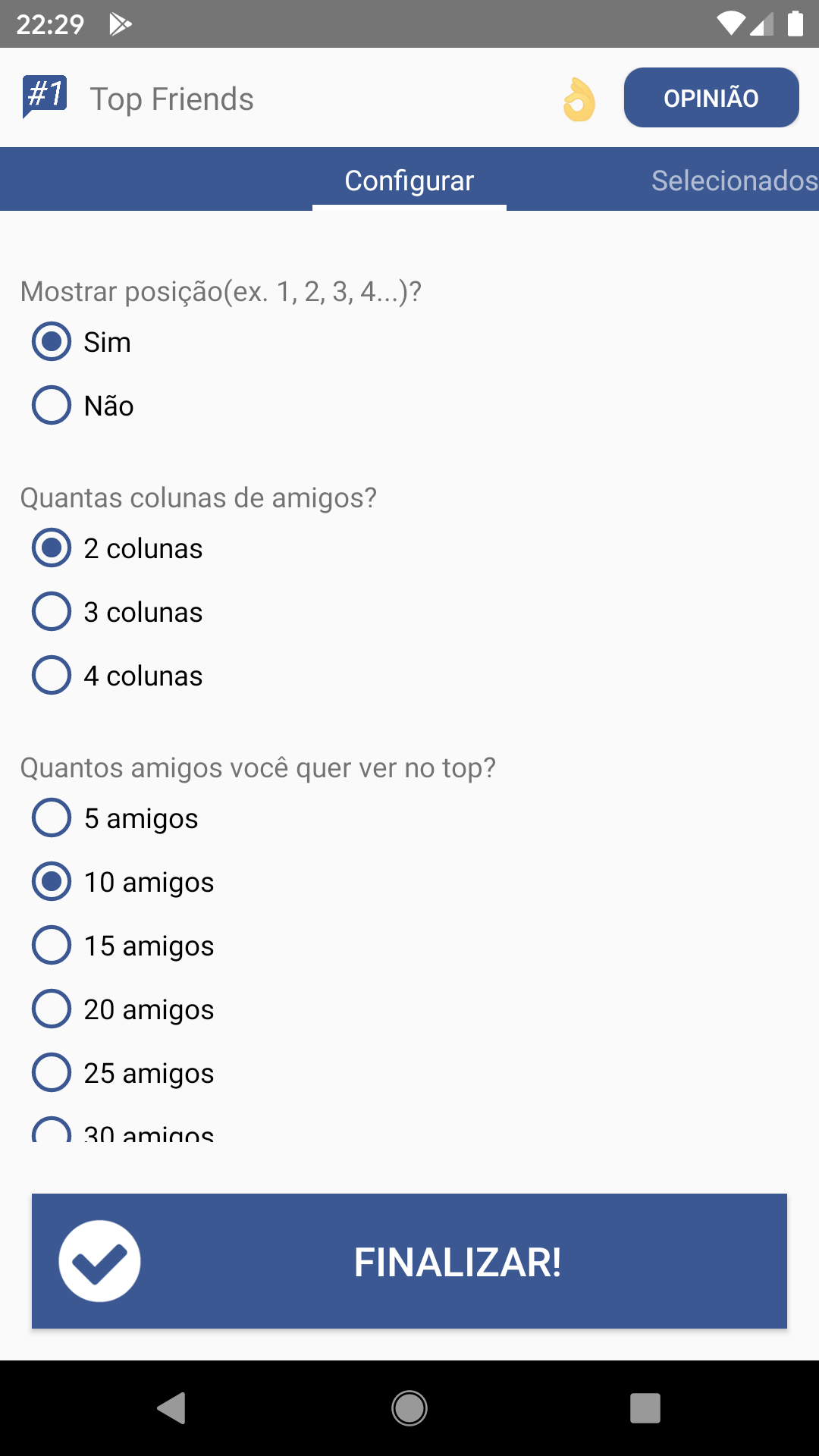
Task: Switch to the Selecionados tab
Action: tap(733, 180)
